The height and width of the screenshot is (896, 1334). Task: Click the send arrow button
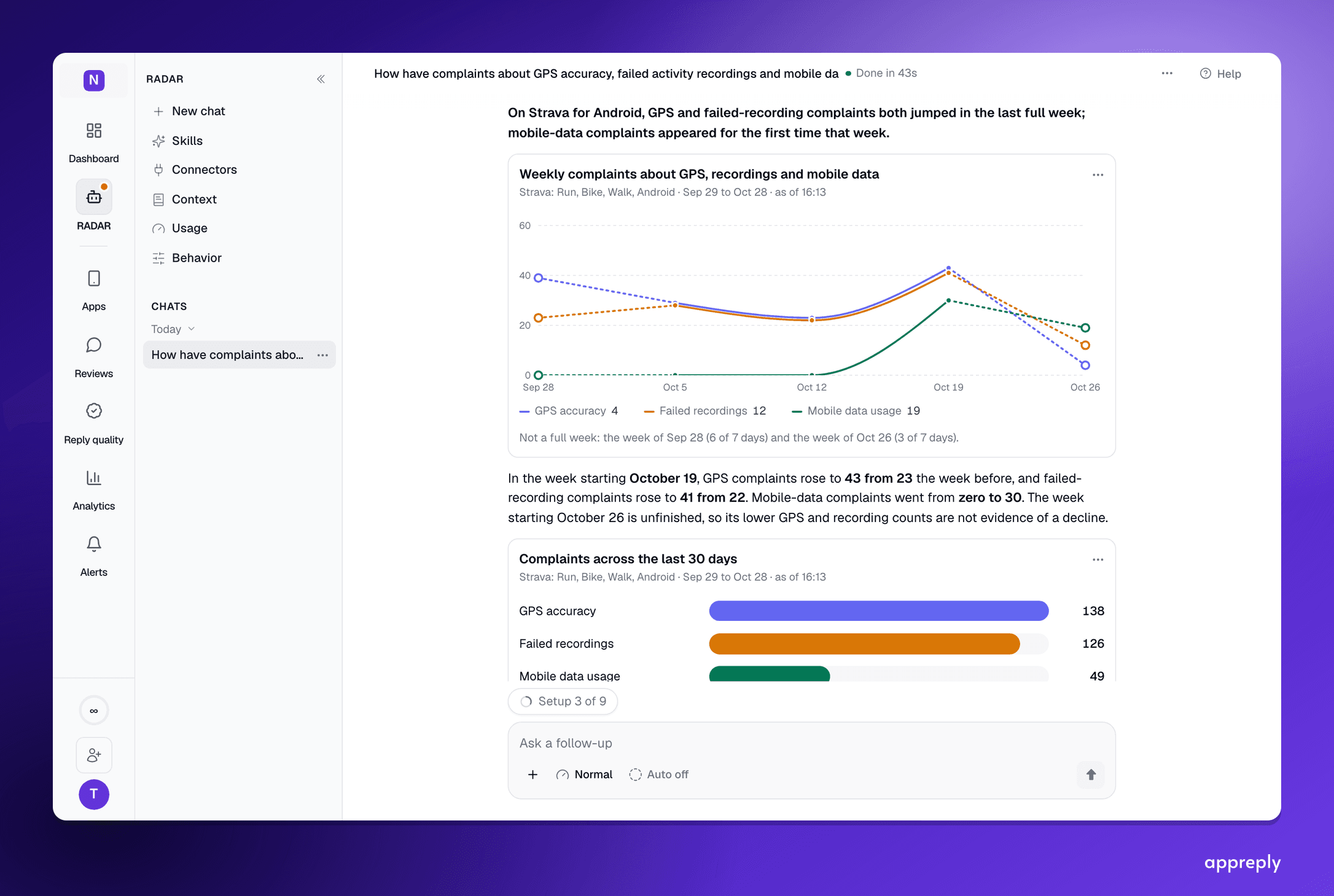(x=1091, y=774)
